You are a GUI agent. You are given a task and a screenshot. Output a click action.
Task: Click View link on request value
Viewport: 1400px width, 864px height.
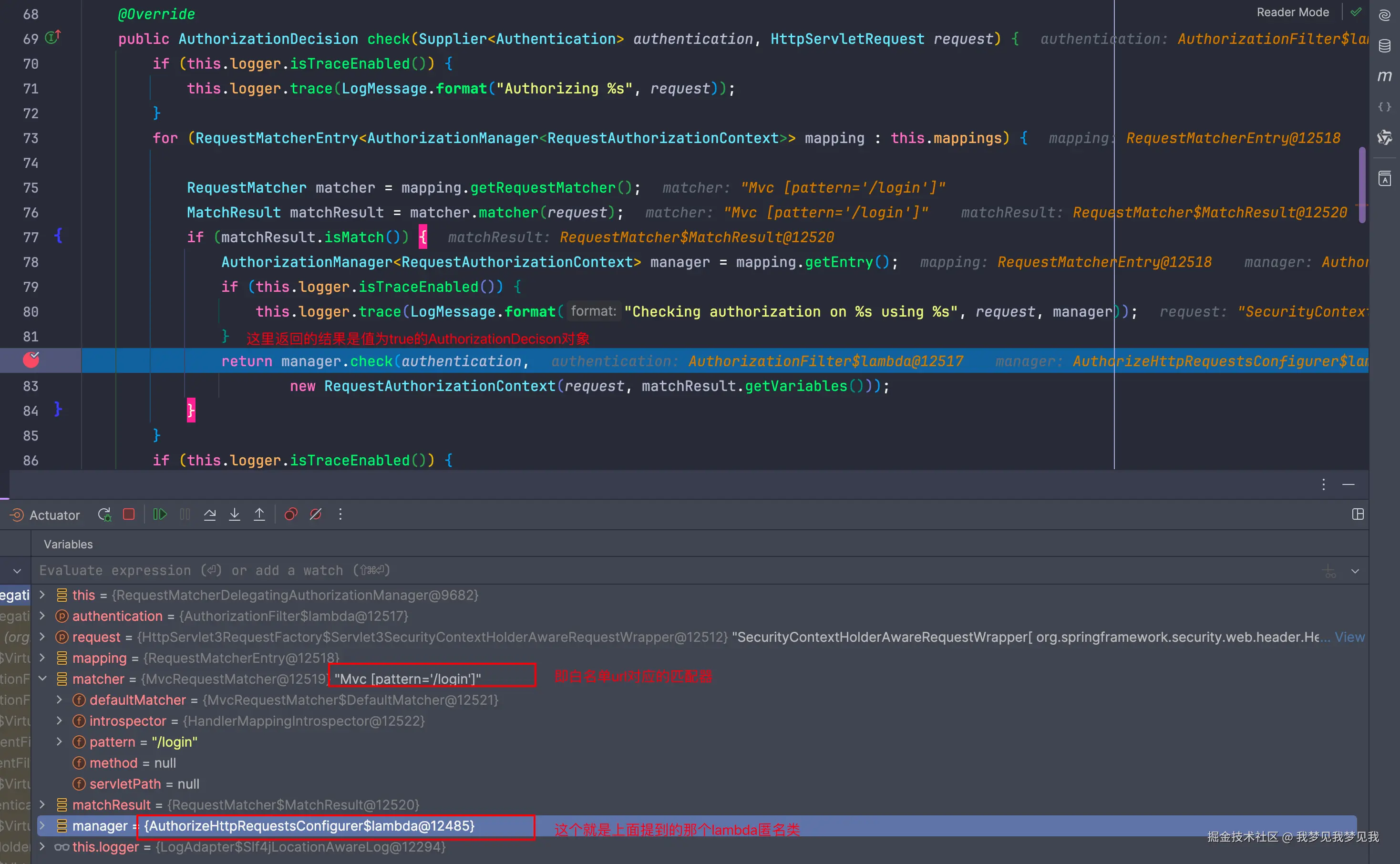pyautogui.click(x=1349, y=637)
